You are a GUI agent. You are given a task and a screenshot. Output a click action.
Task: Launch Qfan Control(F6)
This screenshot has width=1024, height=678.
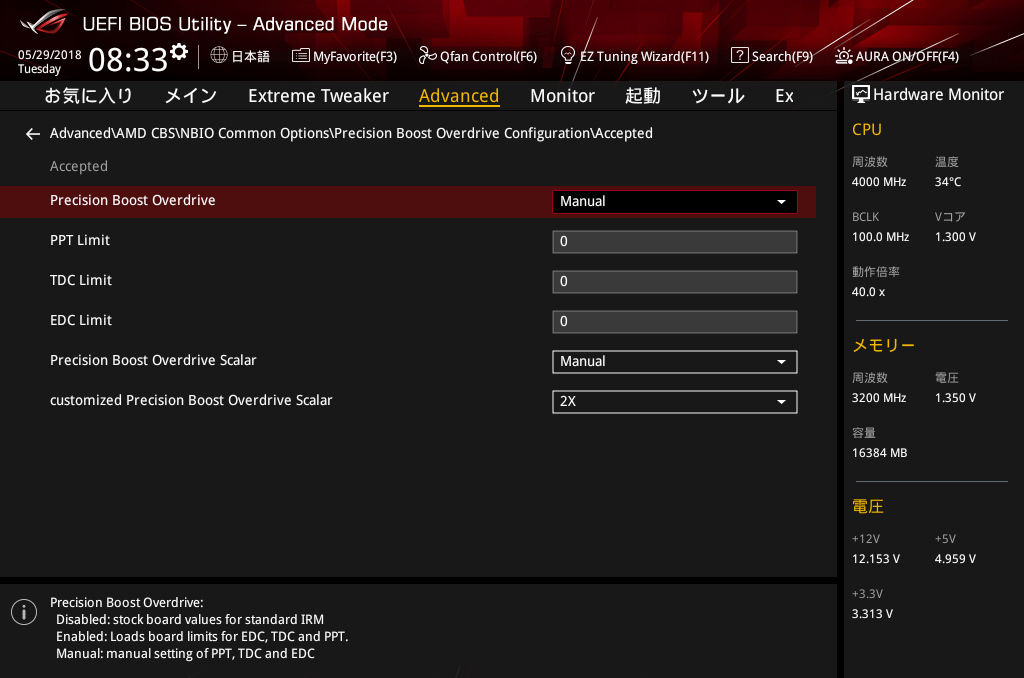click(488, 56)
